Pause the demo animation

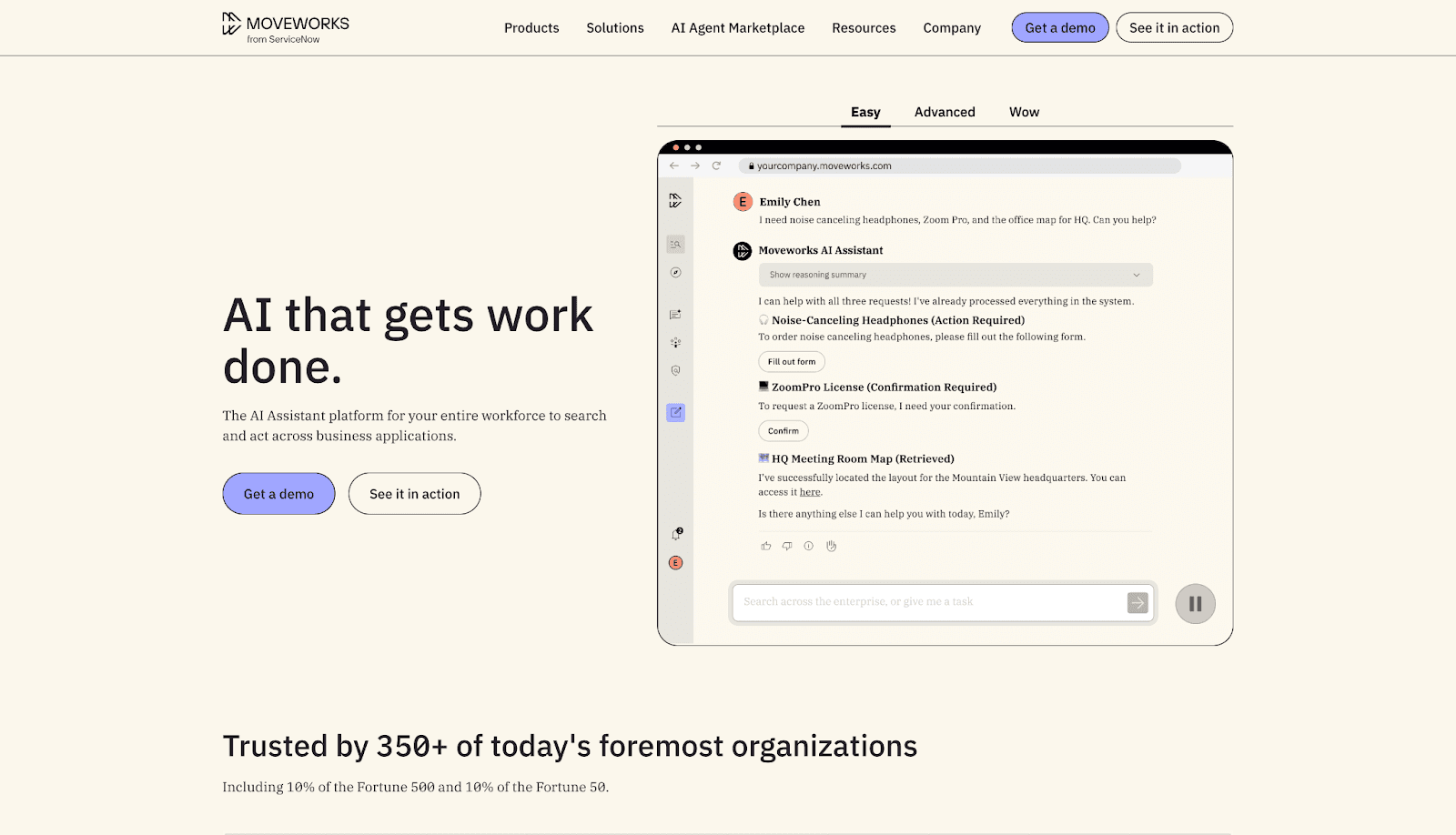pyautogui.click(x=1195, y=604)
